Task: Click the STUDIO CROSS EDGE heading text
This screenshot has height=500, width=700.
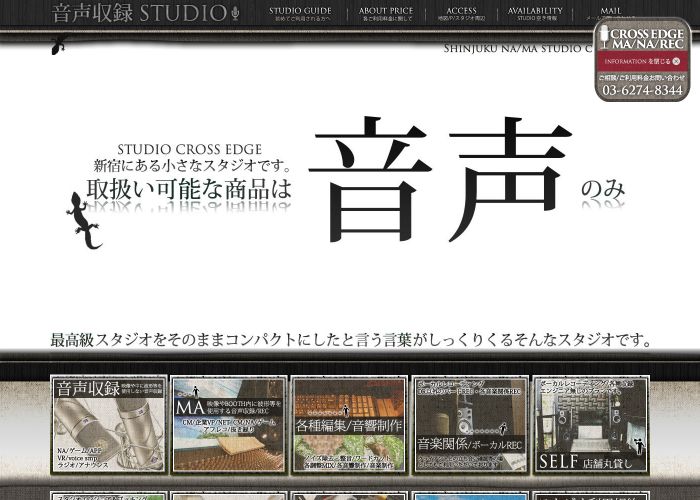Action: (x=190, y=149)
